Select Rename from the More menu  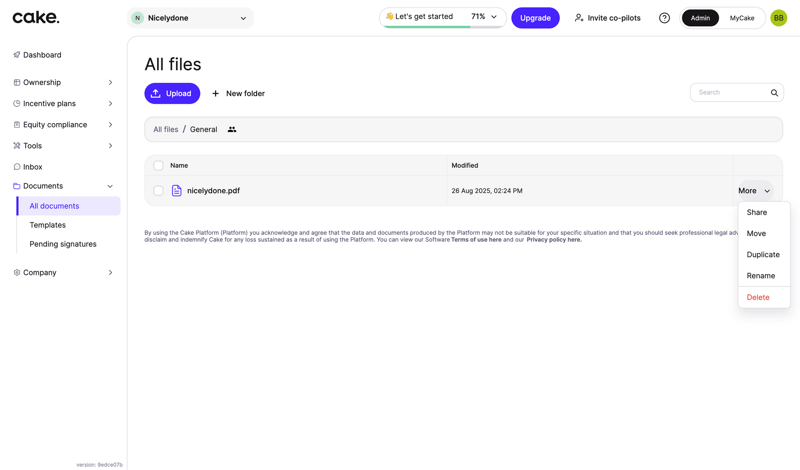click(760, 276)
